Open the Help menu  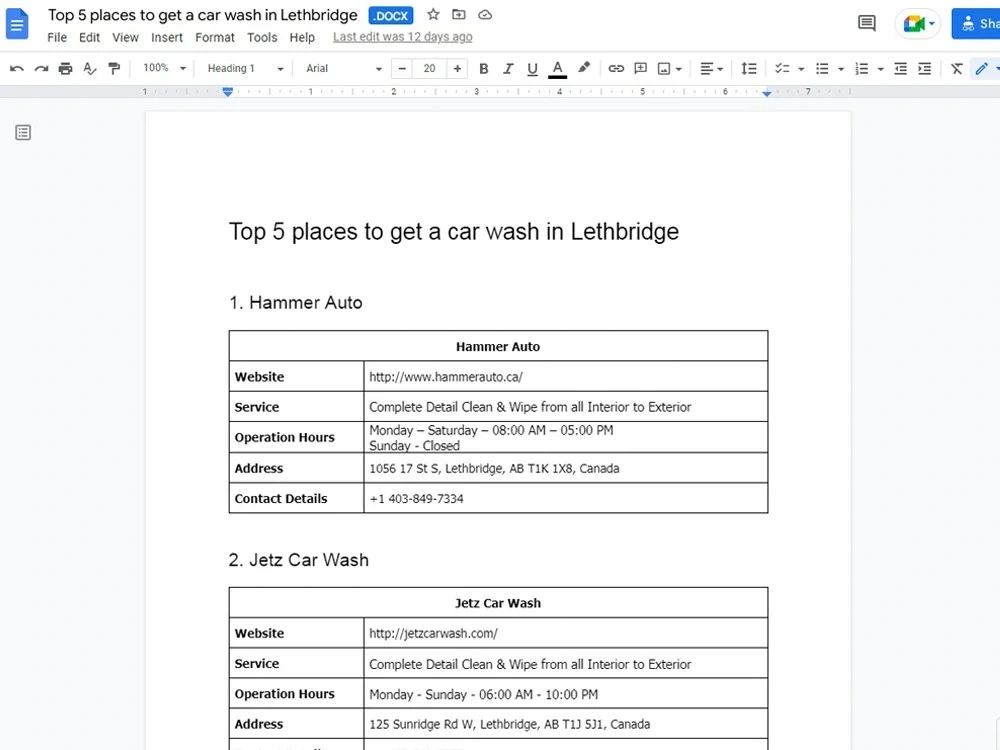[x=302, y=38]
